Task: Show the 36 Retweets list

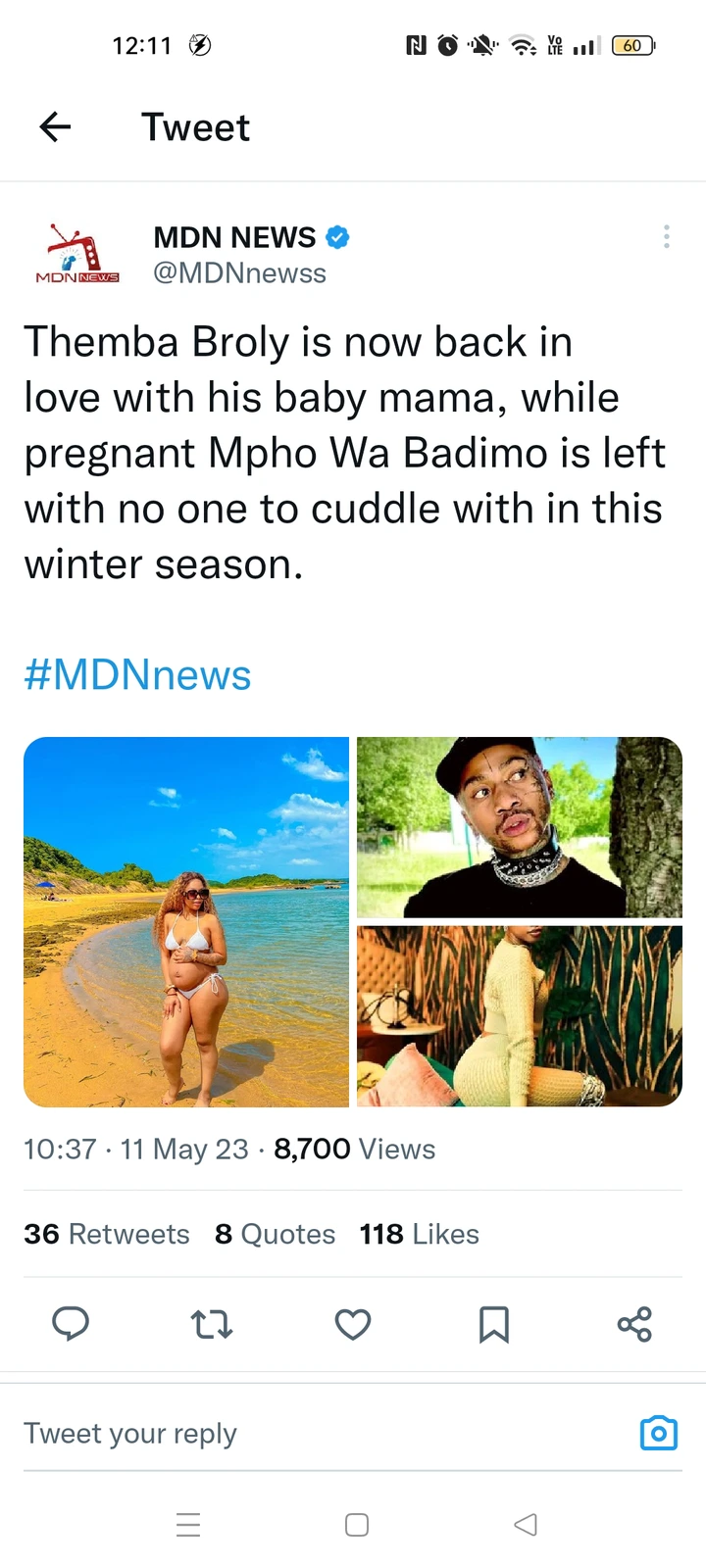Action: click(x=107, y=1234)
